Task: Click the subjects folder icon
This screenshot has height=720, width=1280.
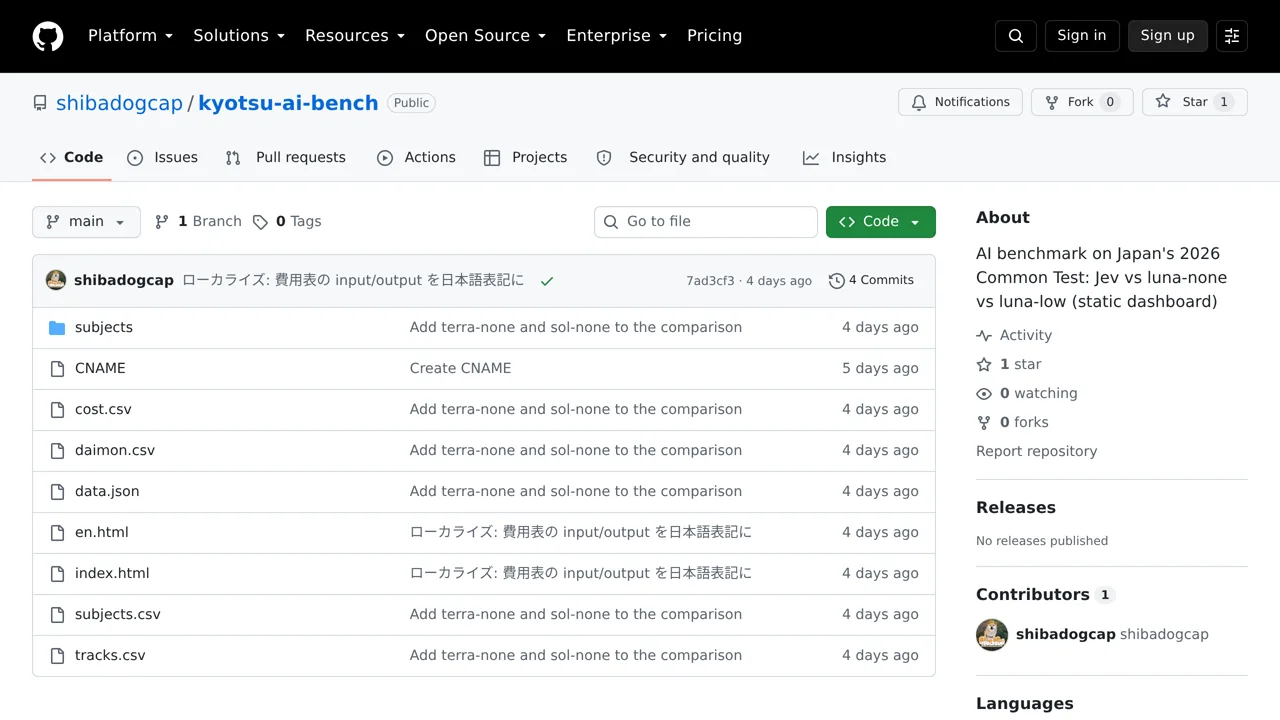Action: [x=57, y=328]
